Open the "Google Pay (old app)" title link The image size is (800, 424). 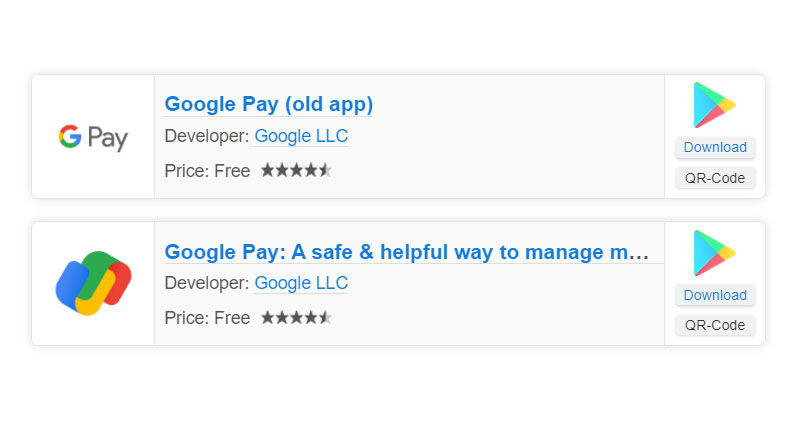point(268,104)
